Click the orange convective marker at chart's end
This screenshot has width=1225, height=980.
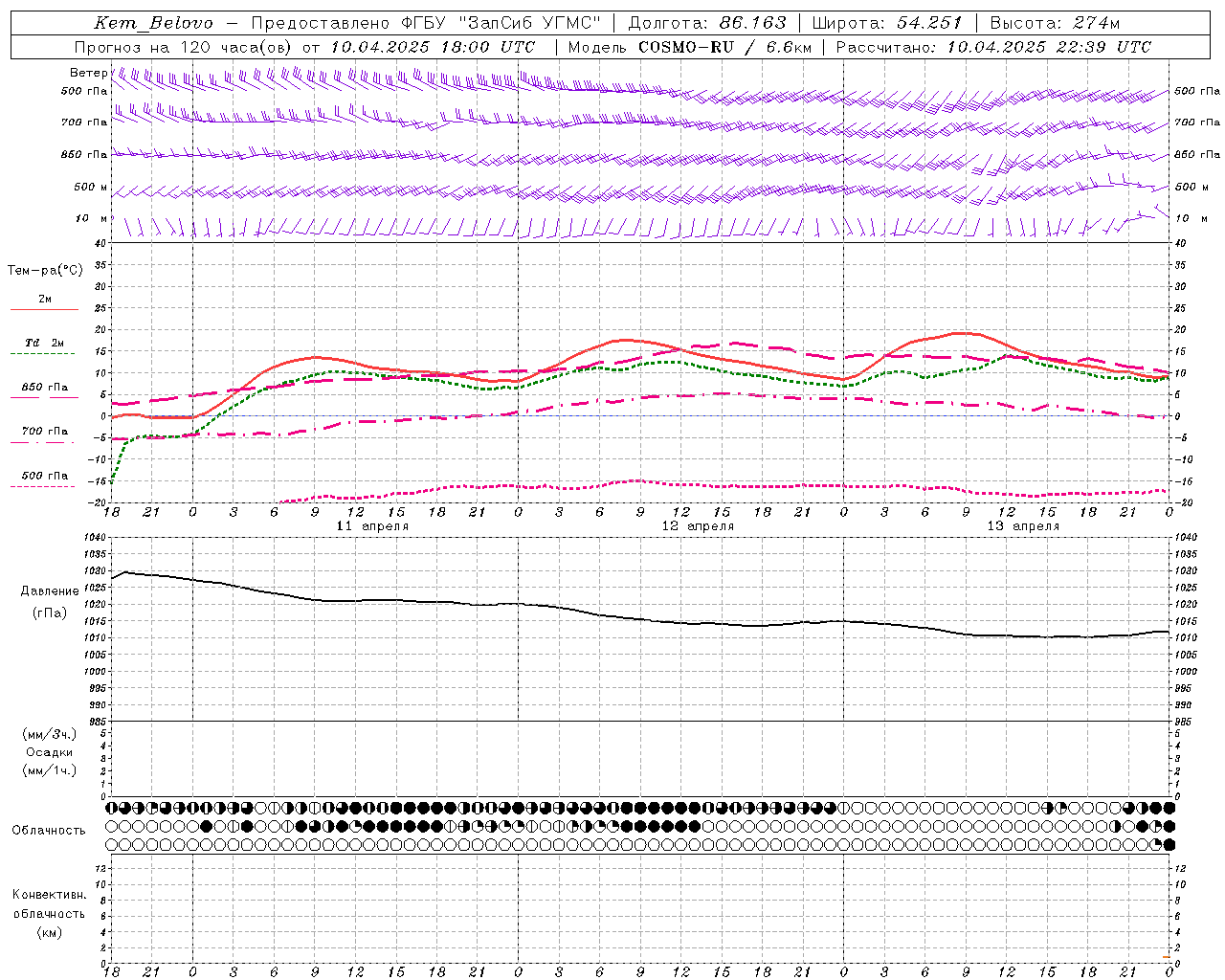click(x=1167, y=957)
